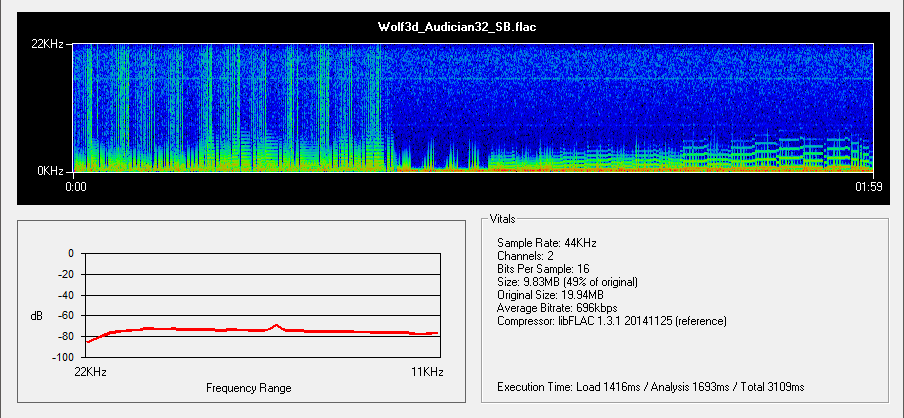Click the dB axis label
The height and width of the screenshot is (418, 904).
click(36, 316)
